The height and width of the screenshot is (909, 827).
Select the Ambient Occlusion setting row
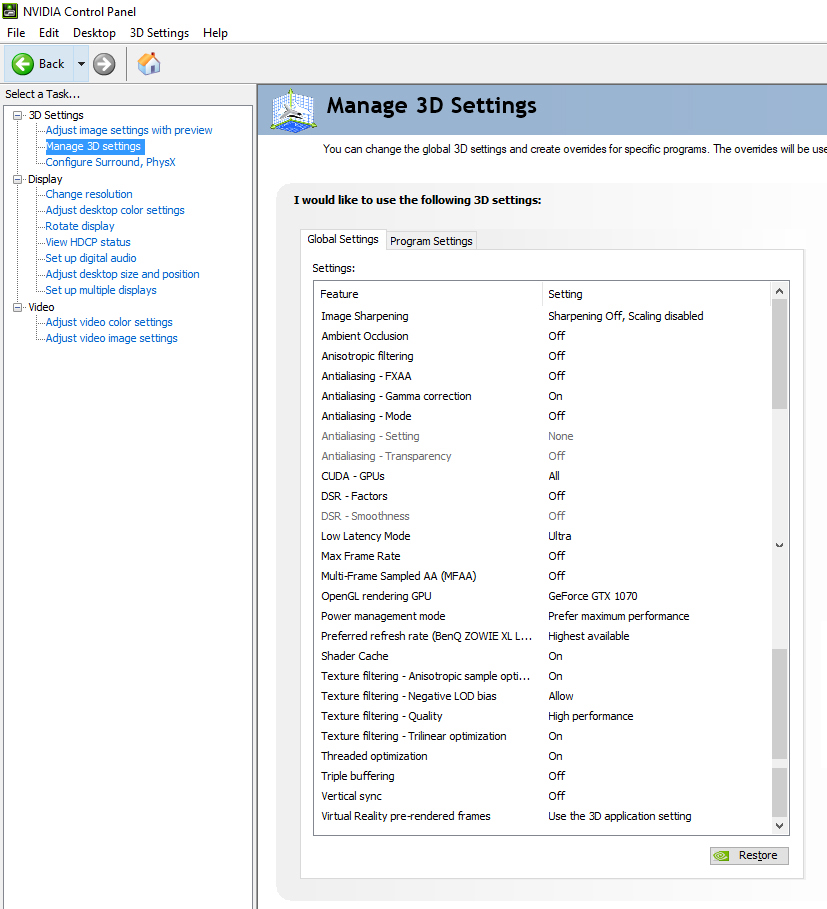543,336
